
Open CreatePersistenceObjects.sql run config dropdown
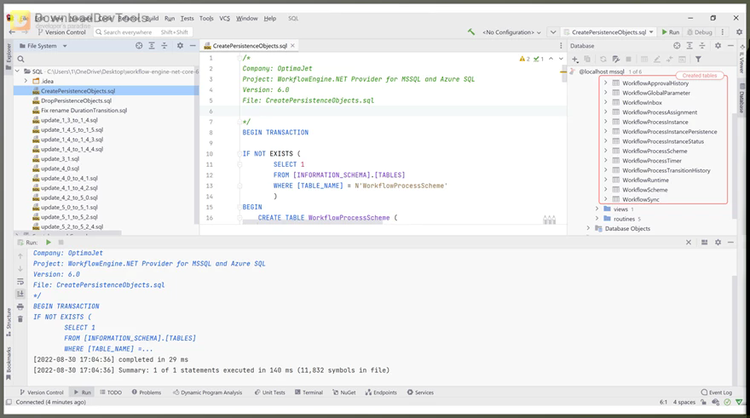tap(608, 32)
